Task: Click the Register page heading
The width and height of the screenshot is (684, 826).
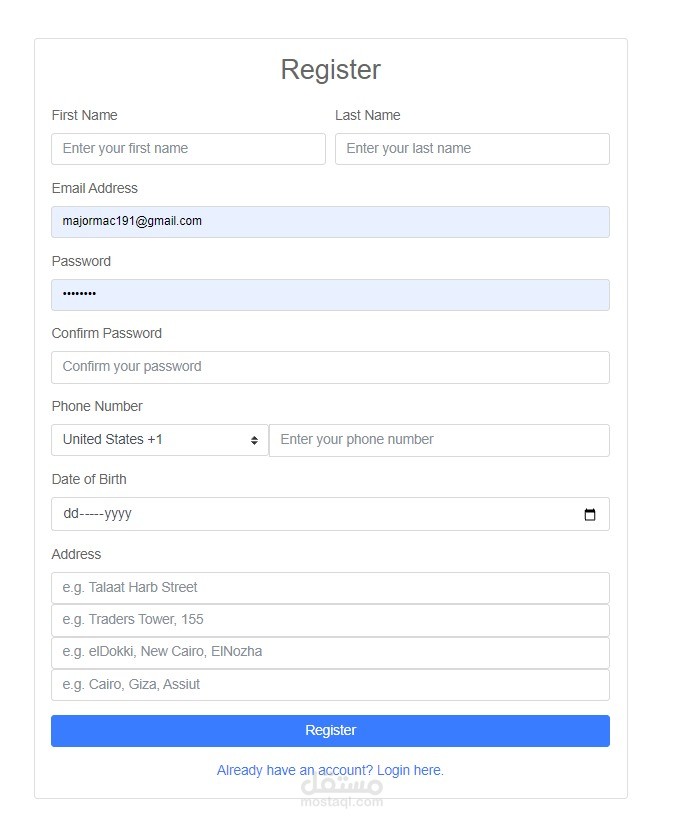Action: point(330,70)
